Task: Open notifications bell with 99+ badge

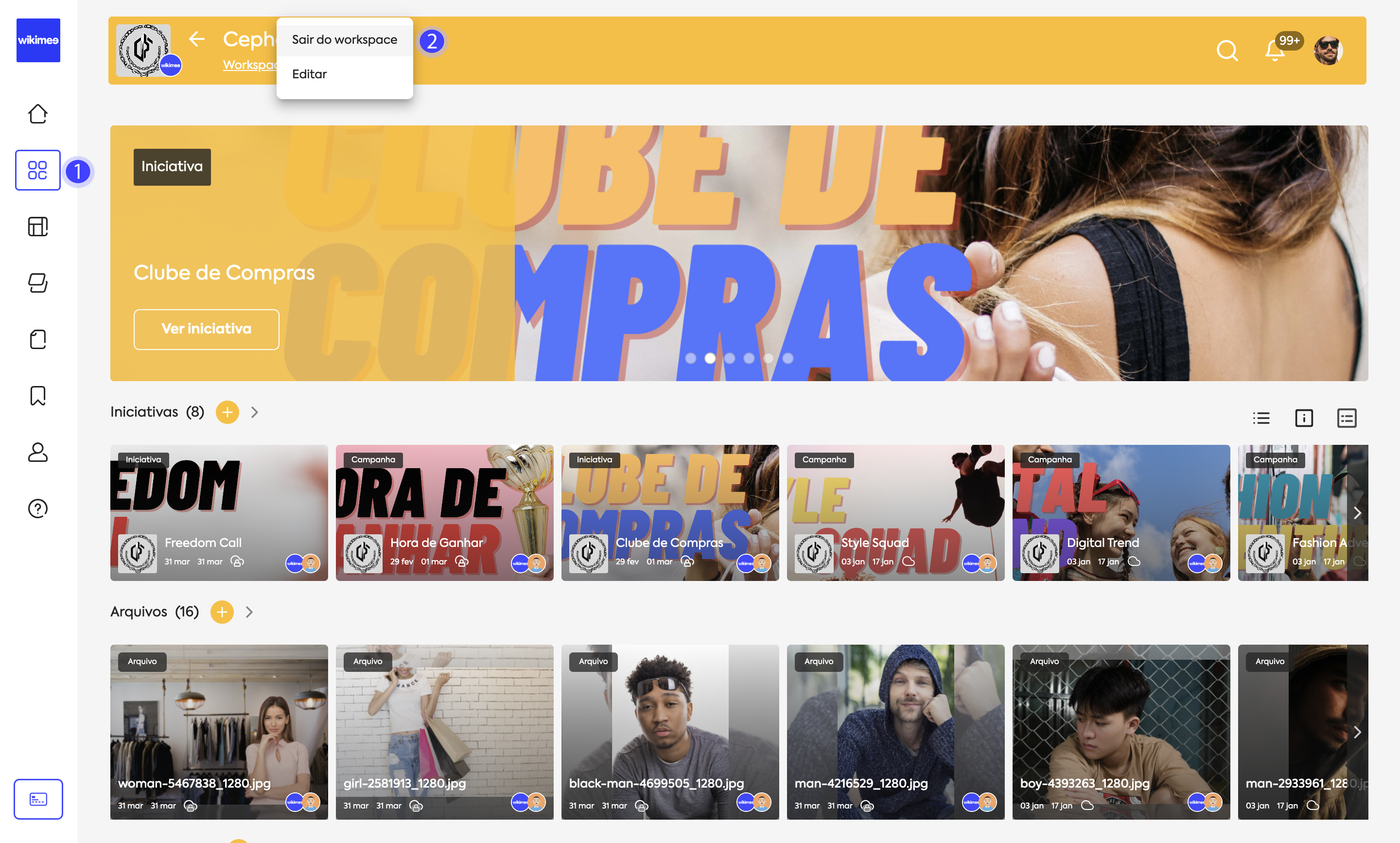Action: (1275, 51)
